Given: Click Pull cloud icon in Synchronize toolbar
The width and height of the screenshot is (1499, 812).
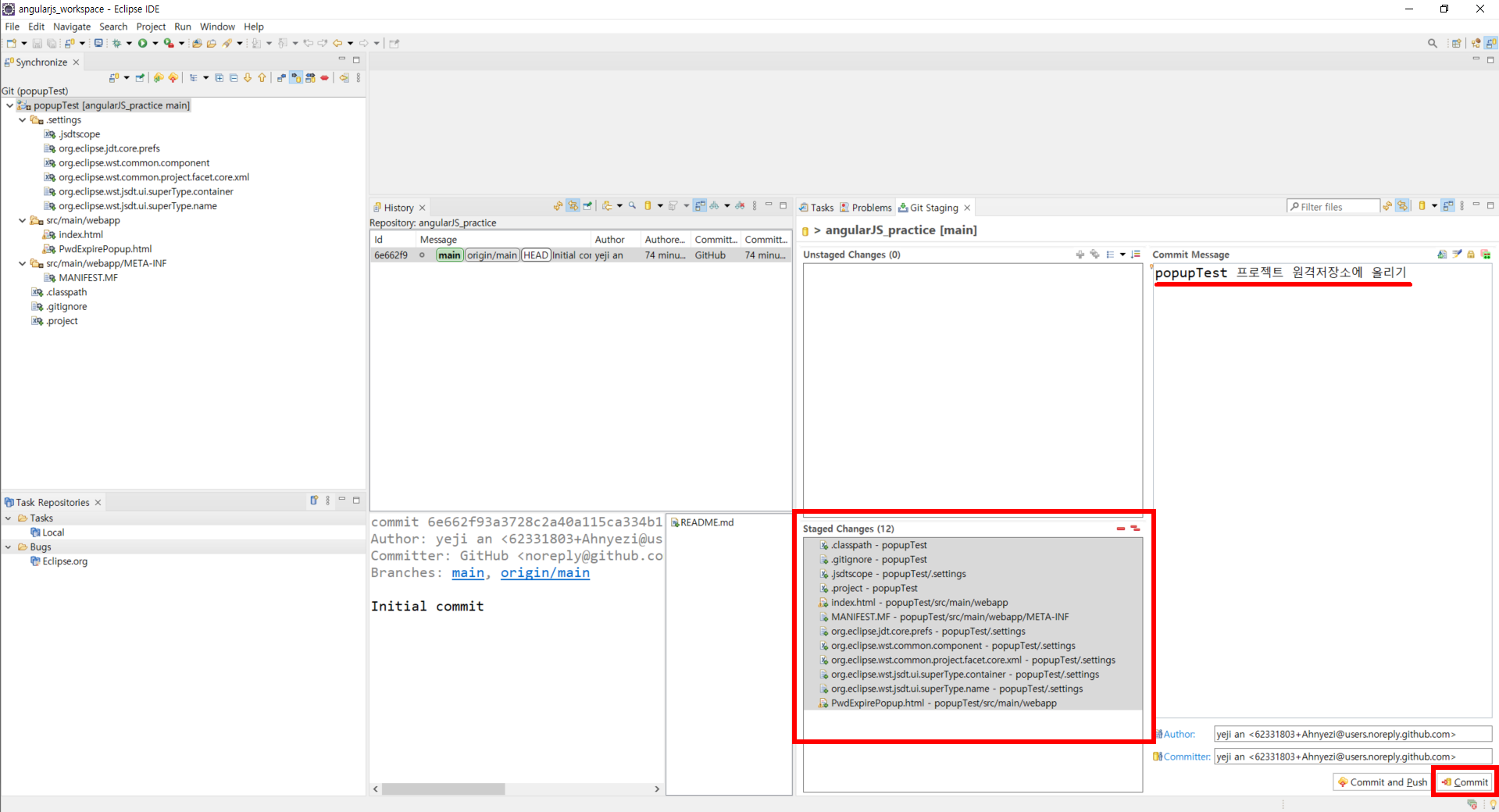Looking at the screenshot, I should (x=159, y=77).
